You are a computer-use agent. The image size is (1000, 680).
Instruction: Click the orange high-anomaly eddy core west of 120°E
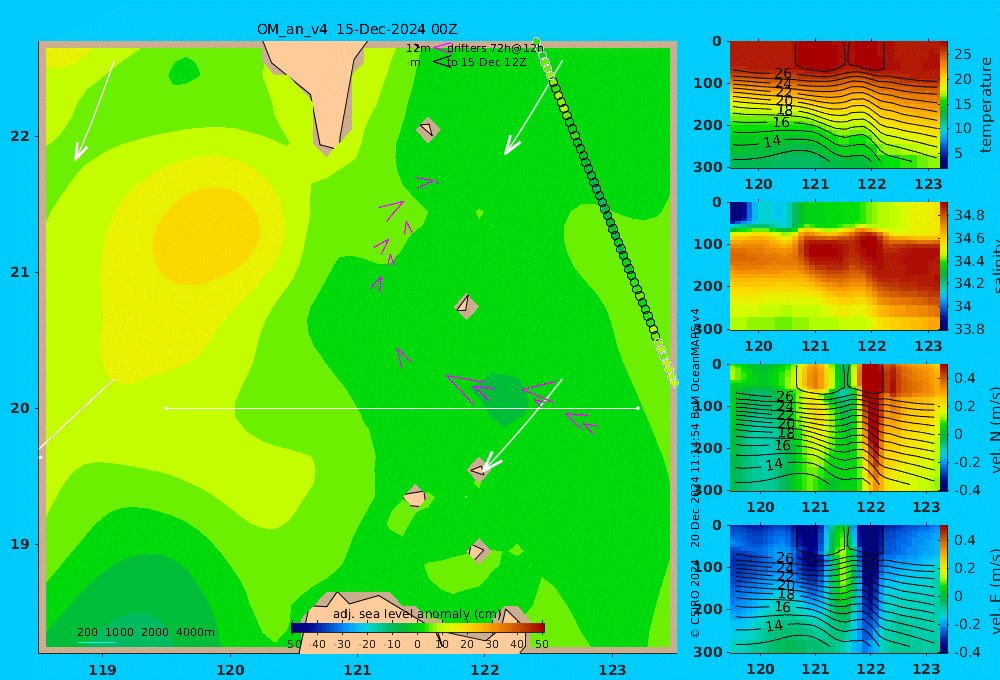point(206,236)
